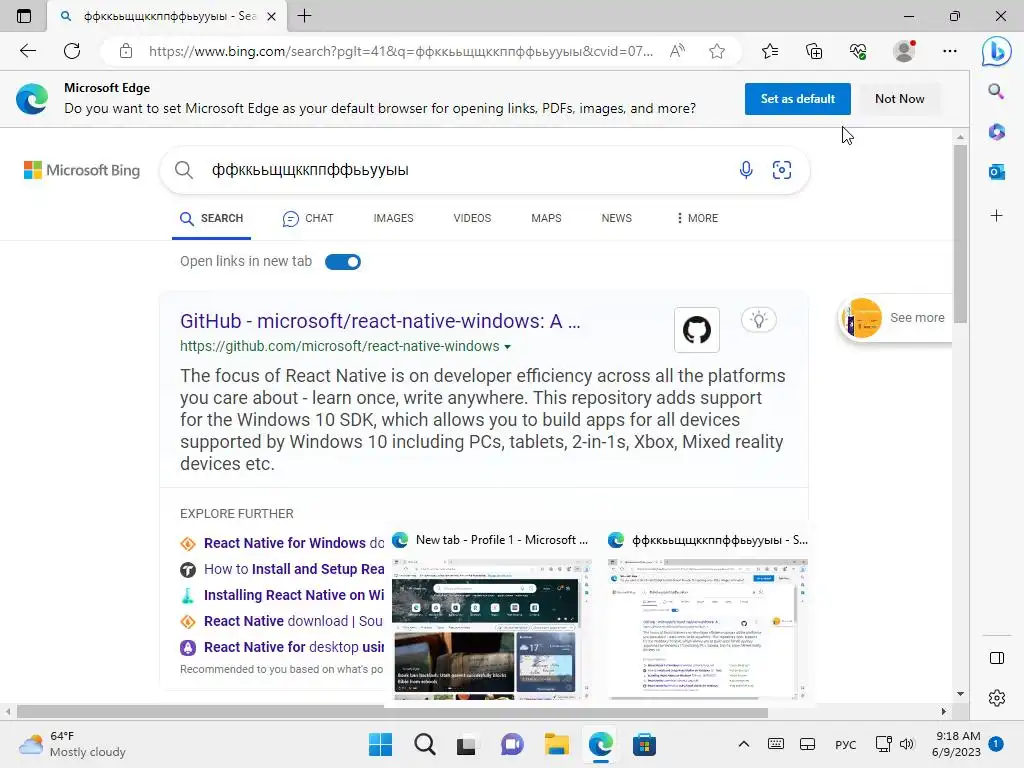Search using an image icon
Image resolution: width=1024 pixels, height=768 pixels.
782,170
